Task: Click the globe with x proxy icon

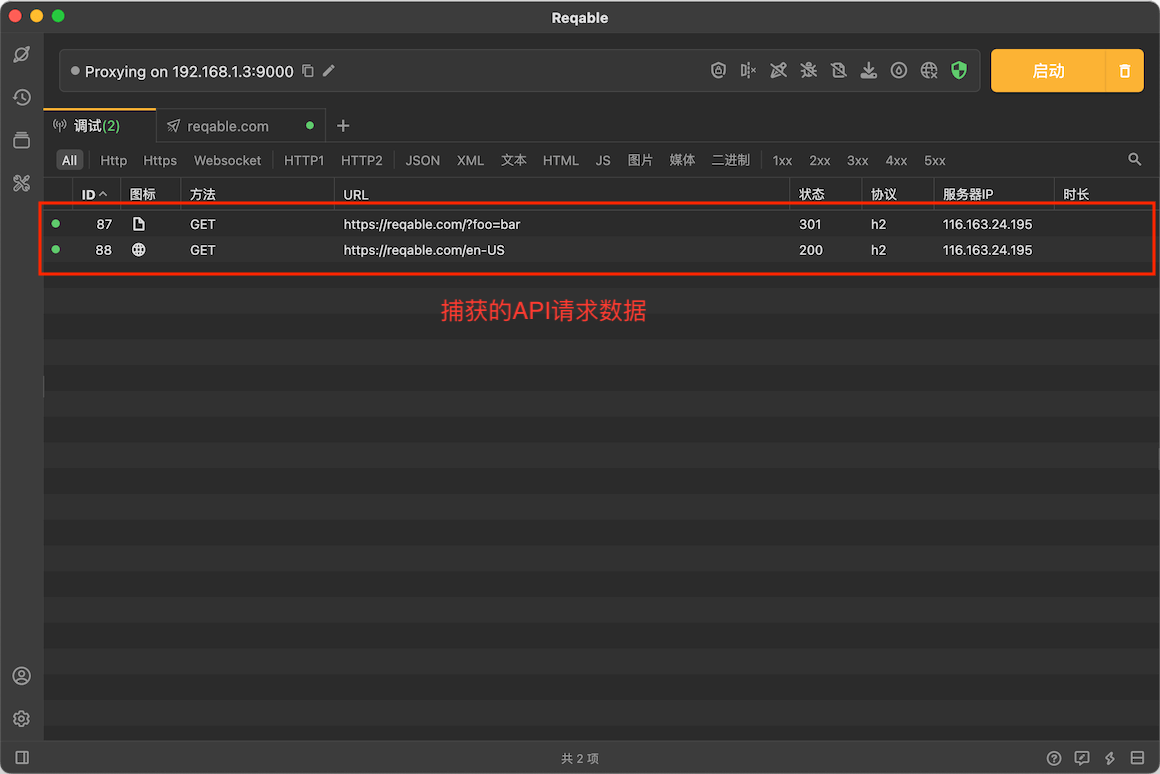Action: [928, 70]
